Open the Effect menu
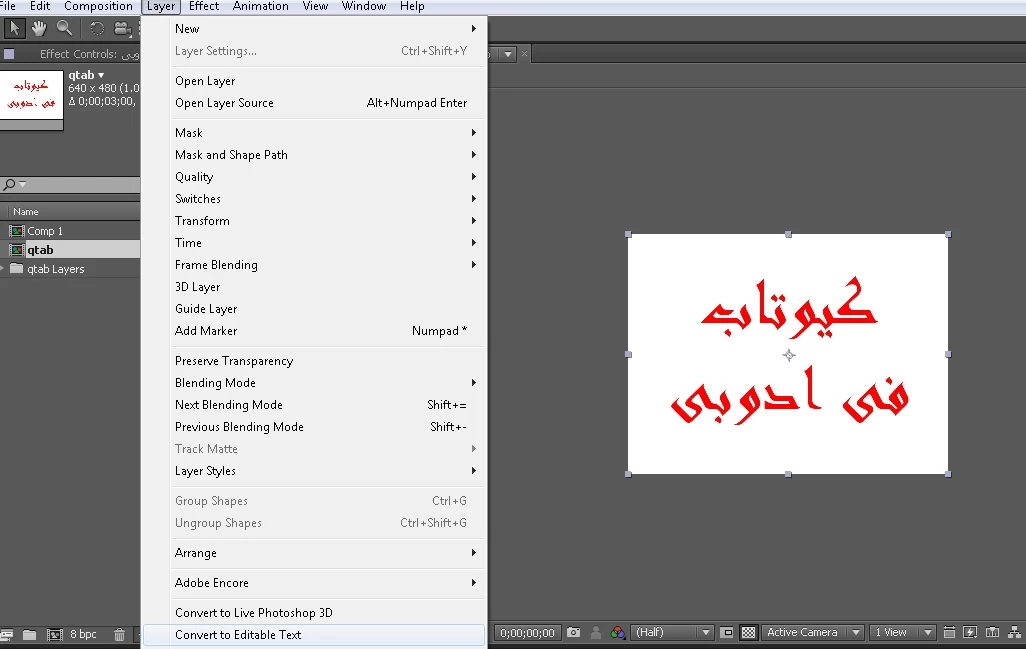Viewport: 1026px width, 649px height. [203, 7]
